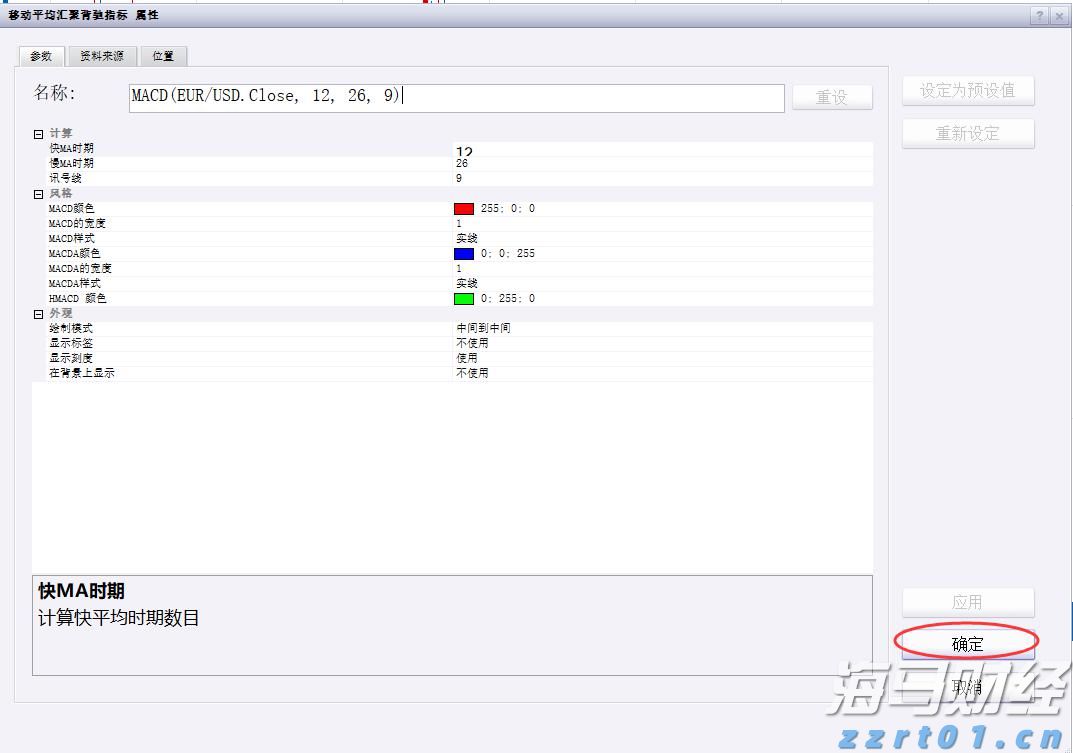Select the 快MA时期 value 12
Image resolution: width=1073 pixels, height=753 pixels.
[464, 151]
